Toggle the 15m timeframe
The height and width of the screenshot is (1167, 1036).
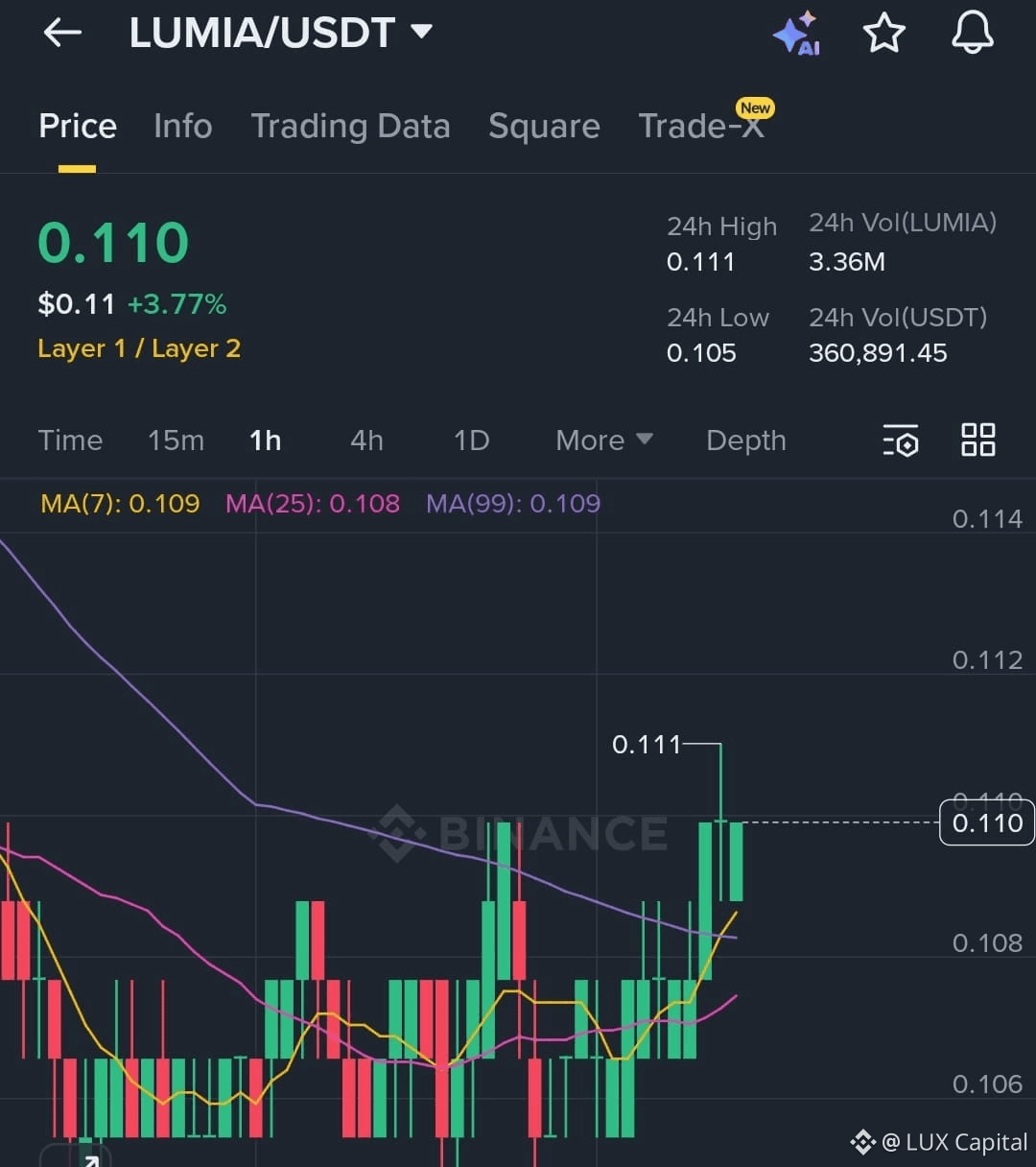click(x=176, y=441)
